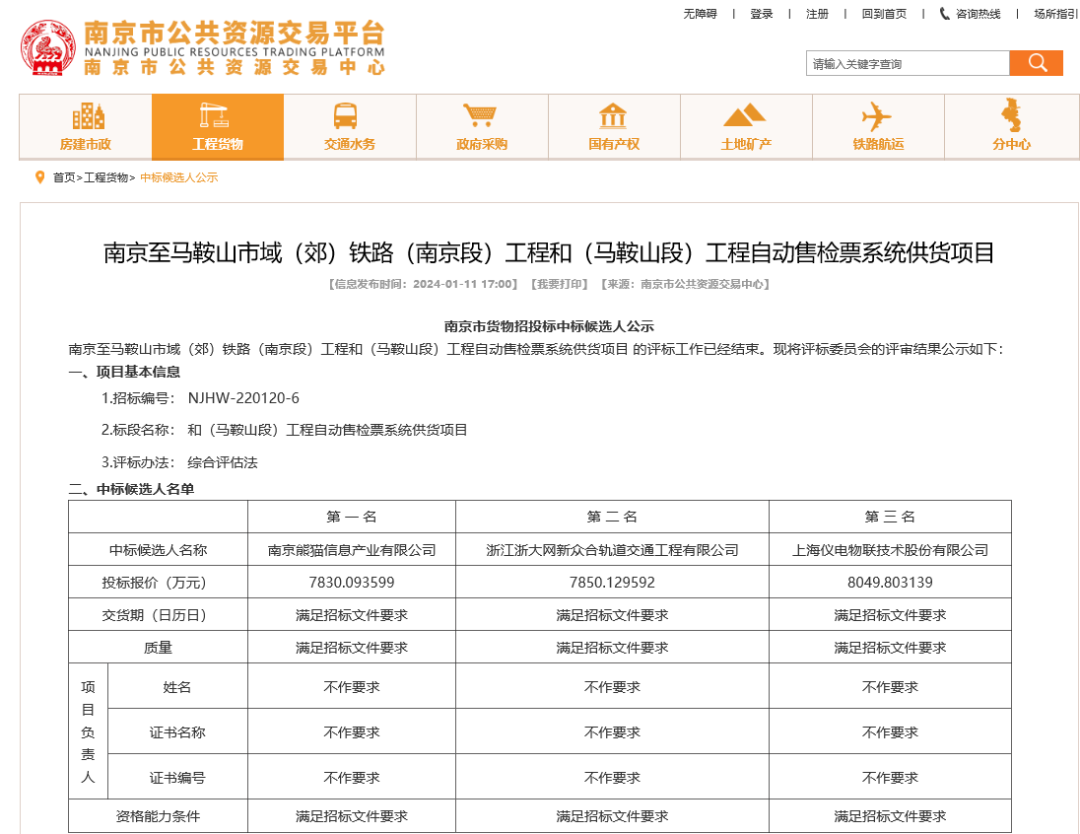Click the keyword search input field
Image resolution: width=1080 pixels, height=834 pixels.
[907, 64]
